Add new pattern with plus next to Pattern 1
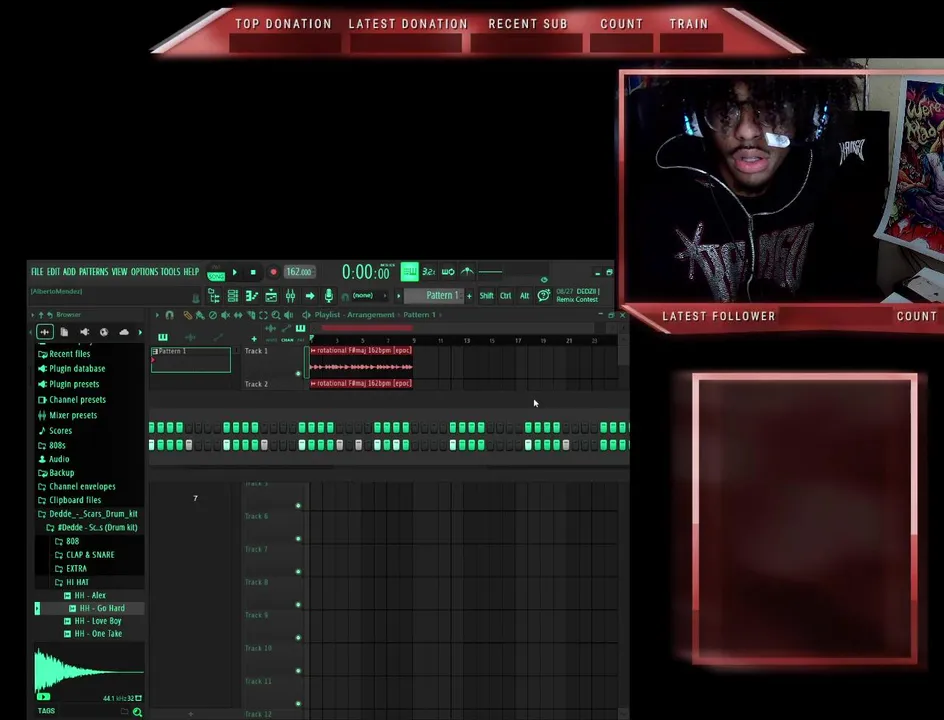 coord(470,296)
